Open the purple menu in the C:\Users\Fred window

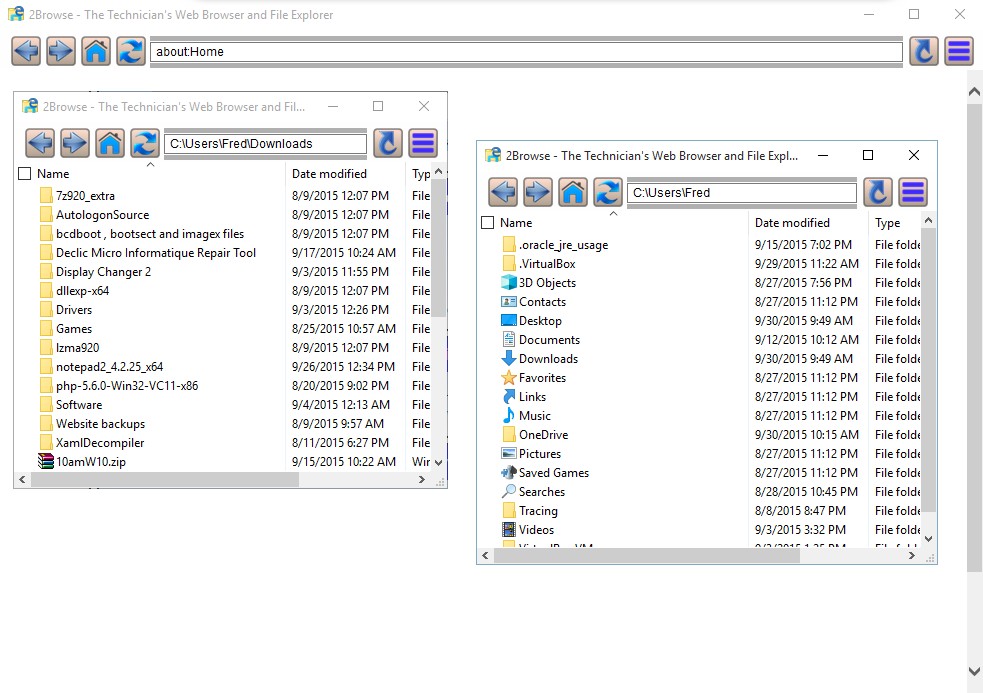913,192
